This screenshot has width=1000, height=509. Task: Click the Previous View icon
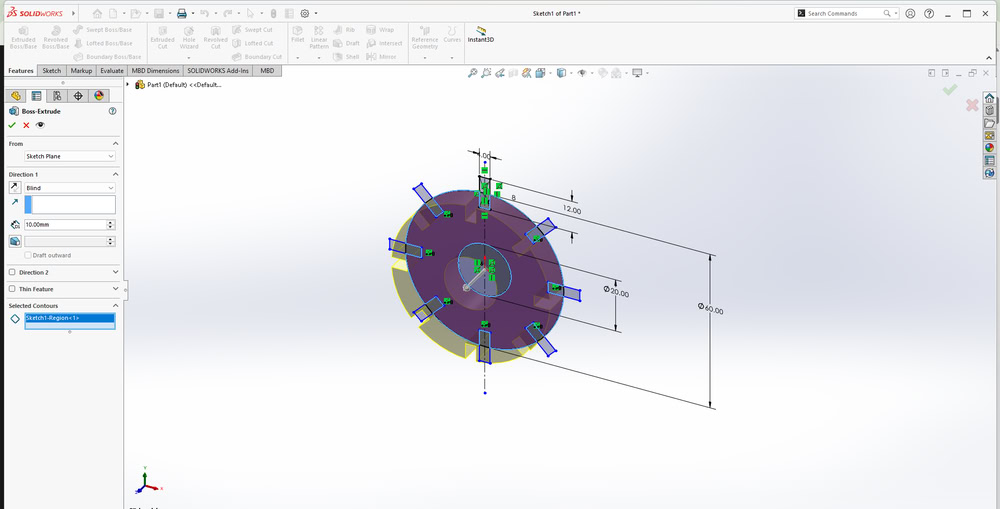coord(500,73)
